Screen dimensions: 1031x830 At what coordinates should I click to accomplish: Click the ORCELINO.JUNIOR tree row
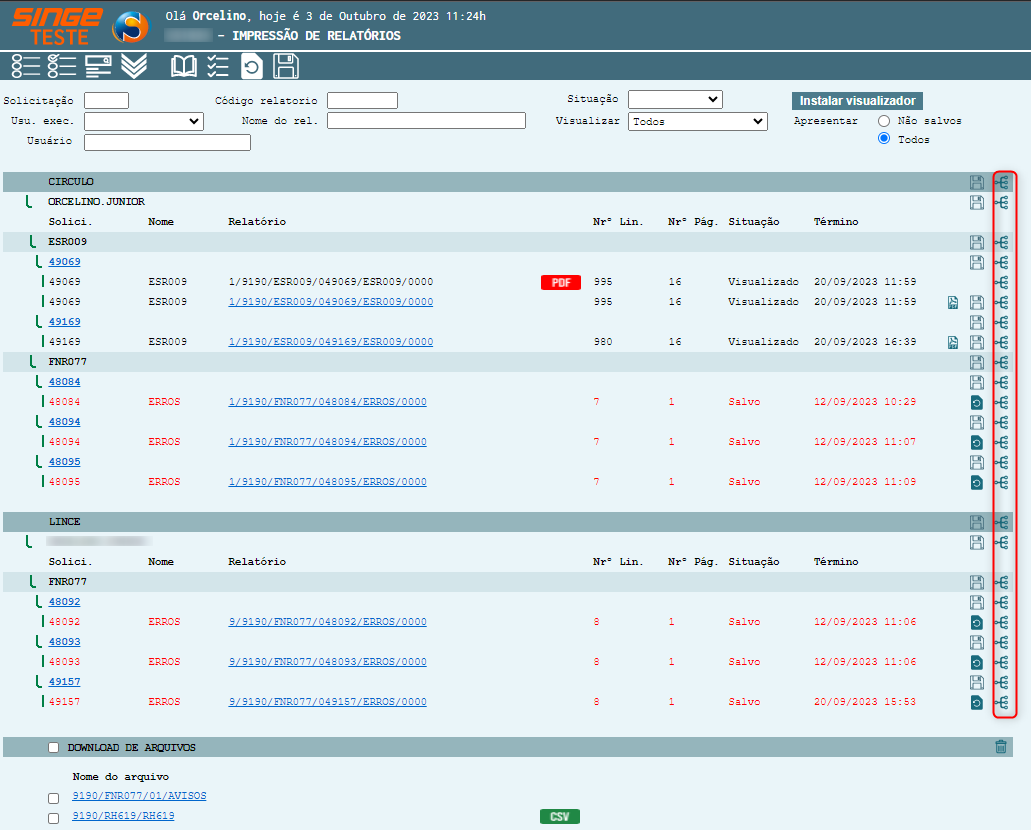[96, 202]
